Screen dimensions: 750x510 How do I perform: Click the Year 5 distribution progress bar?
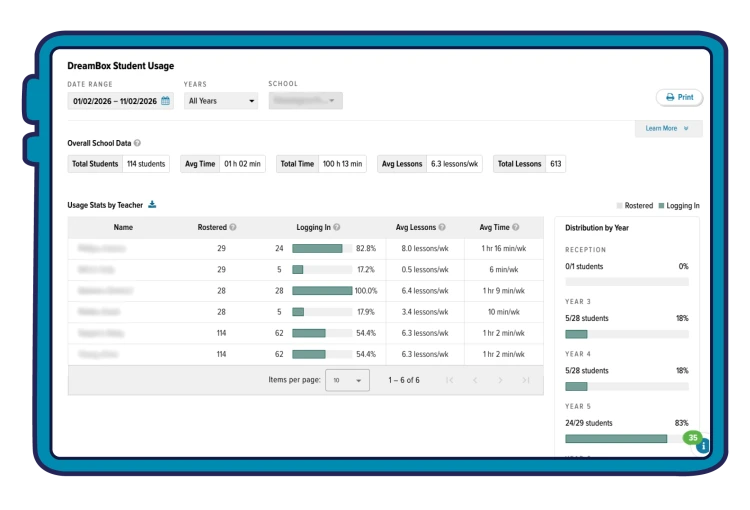pyautogui.click(x=627, y=439)
